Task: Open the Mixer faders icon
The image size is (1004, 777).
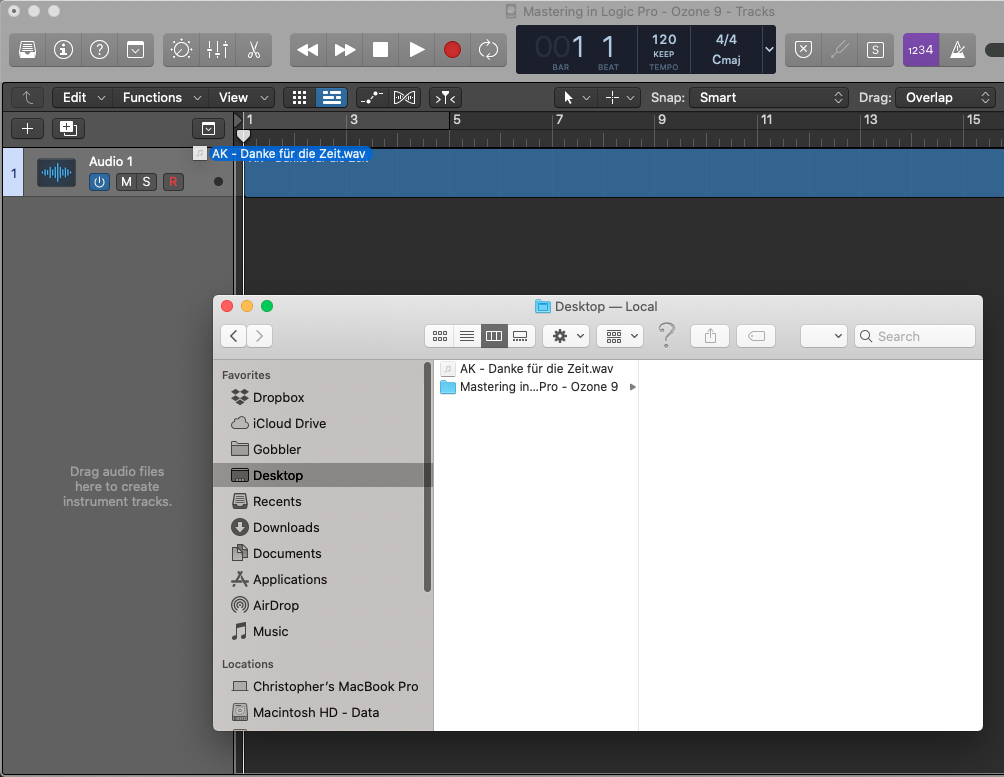Action: tap(218, 50)
